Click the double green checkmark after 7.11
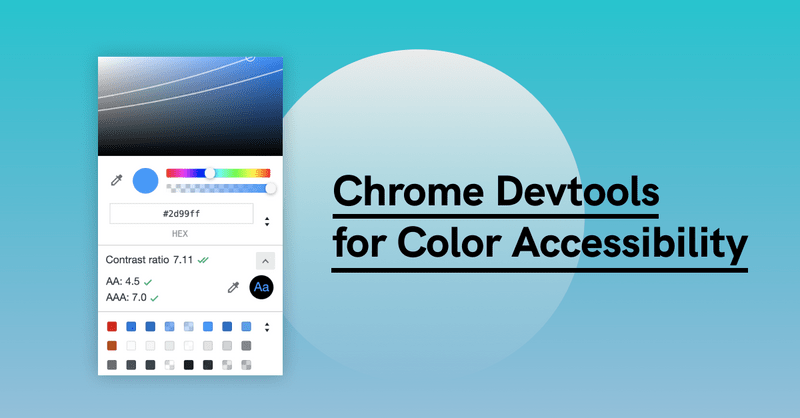800x418 pixels. 203,260
